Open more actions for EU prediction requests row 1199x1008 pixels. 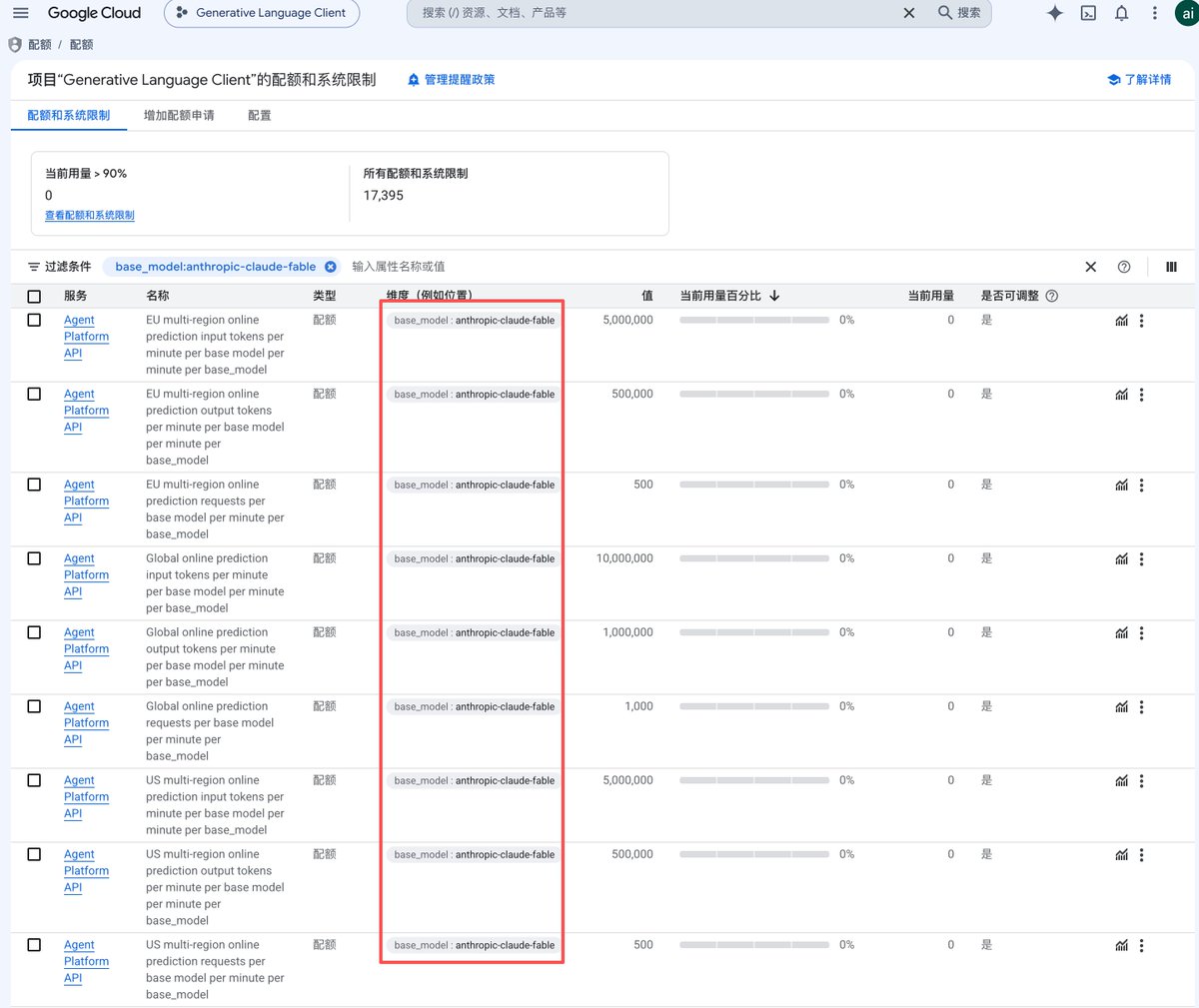[1141, 486]
